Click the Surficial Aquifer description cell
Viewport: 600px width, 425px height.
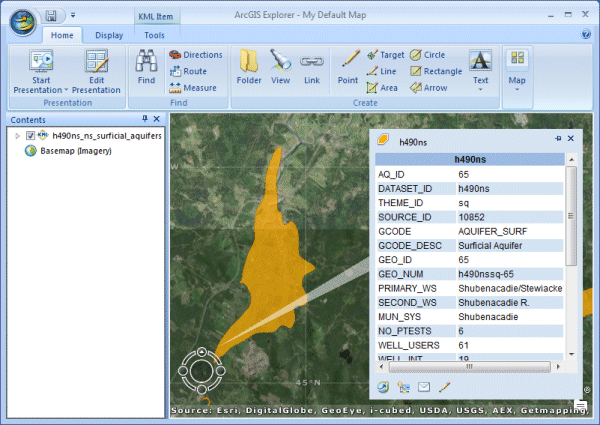click(x=490, y=246)
